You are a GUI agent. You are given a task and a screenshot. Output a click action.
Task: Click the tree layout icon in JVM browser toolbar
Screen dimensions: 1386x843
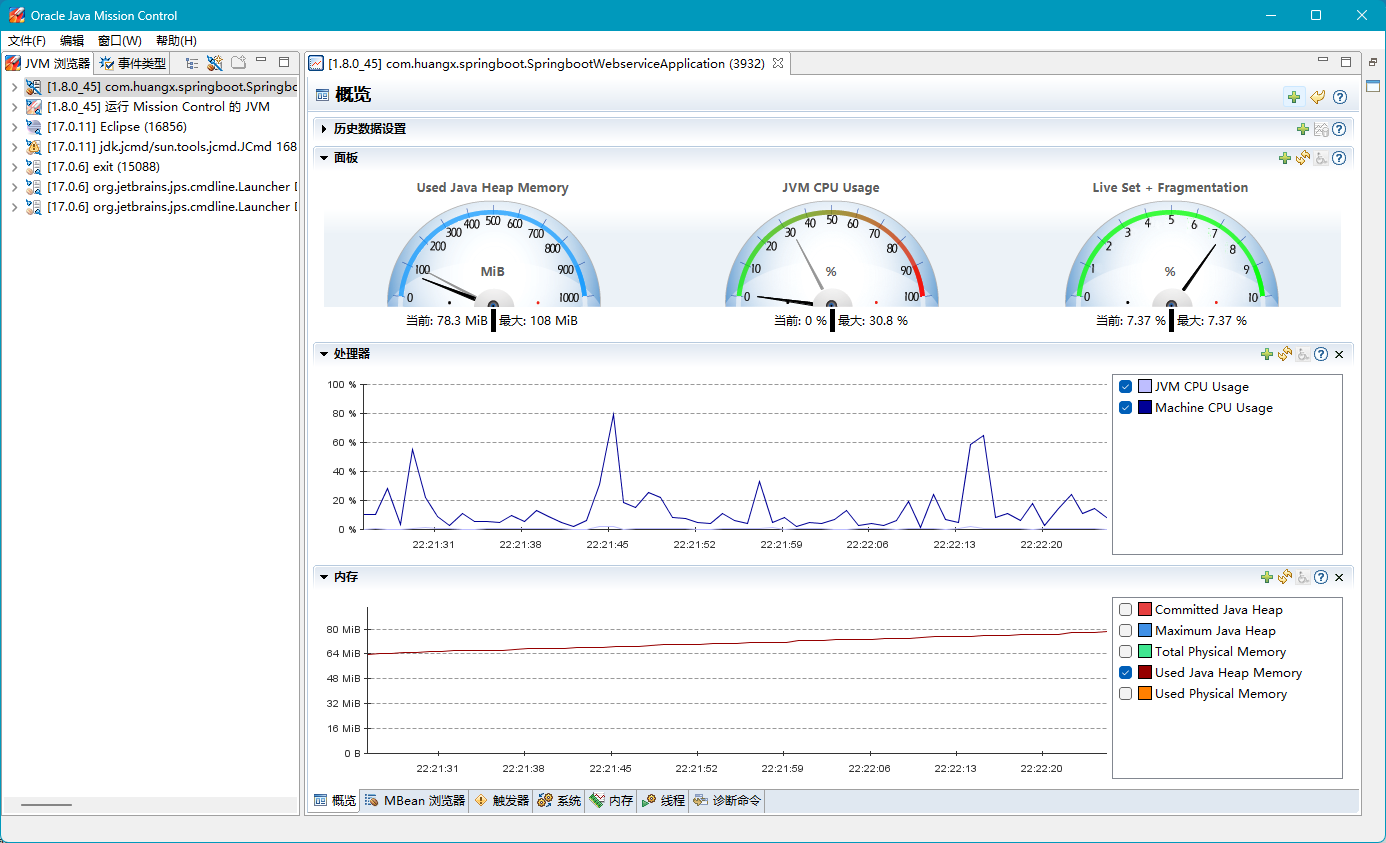click(191, 63)
